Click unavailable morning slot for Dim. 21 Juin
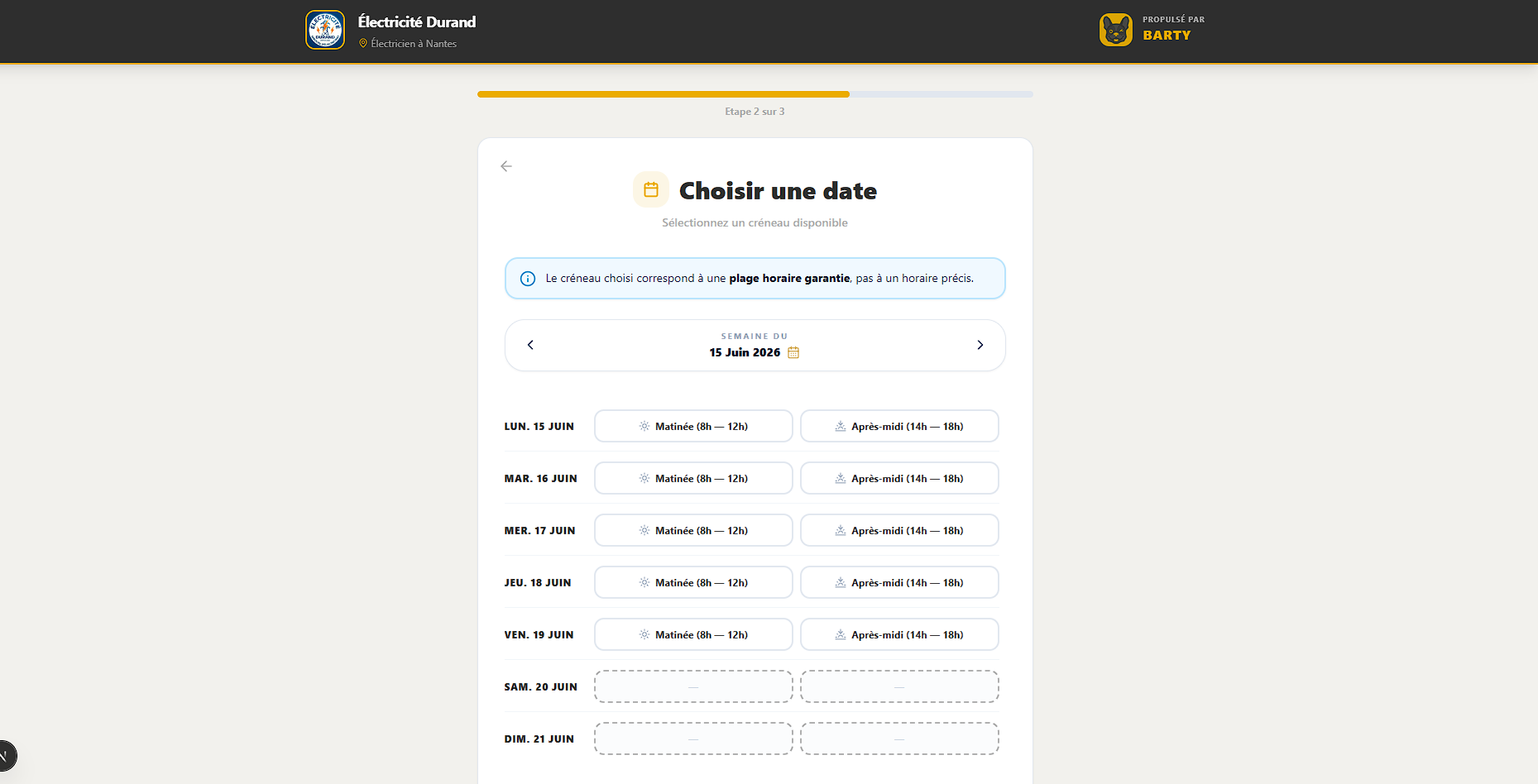 click(x=693, y=739)
